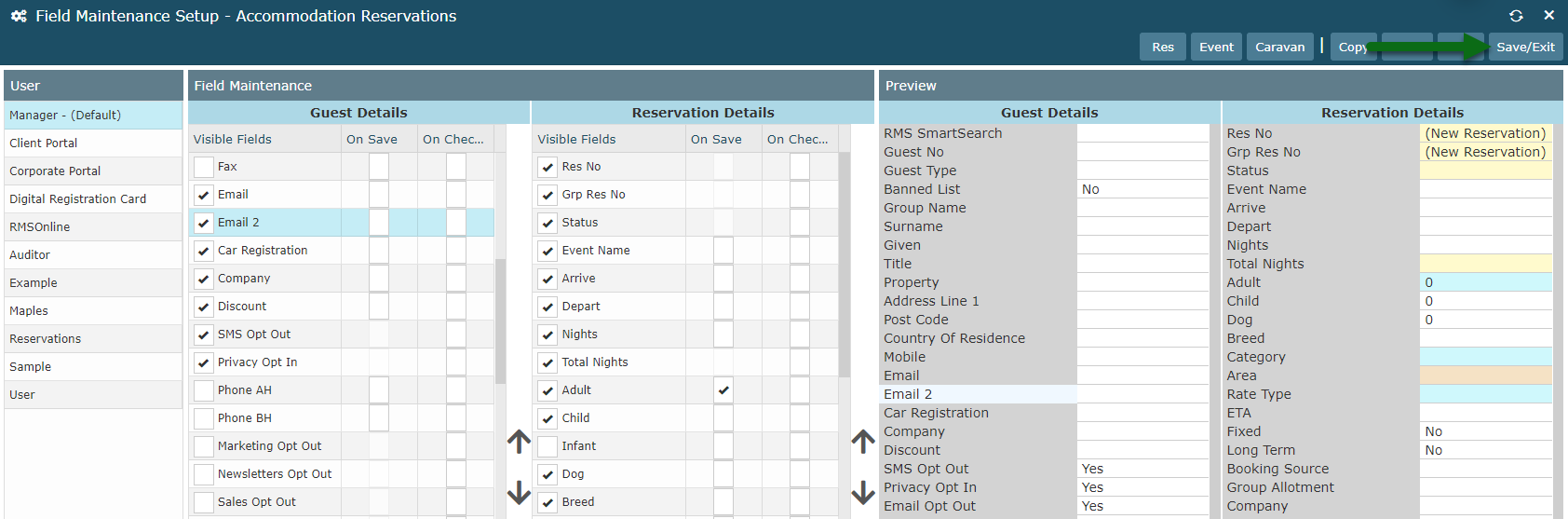Uncheck the Email visible field

point(204,195)
